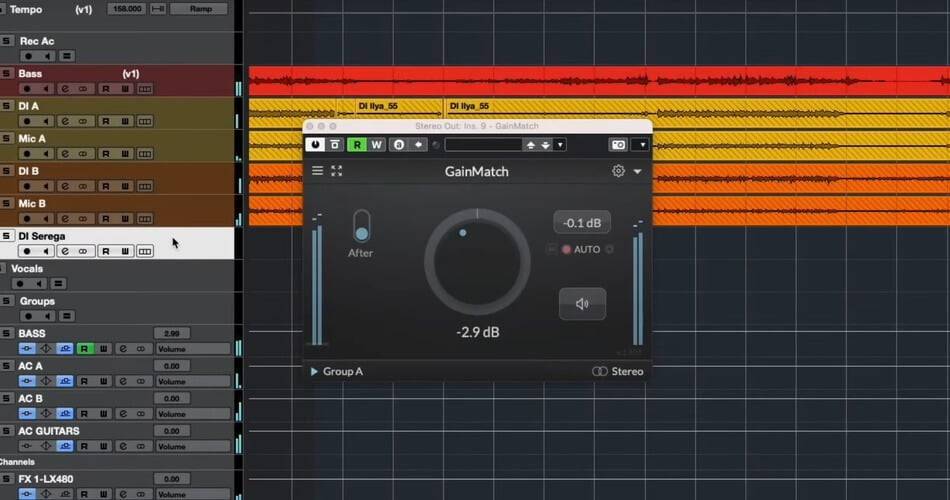Viewport: 950px width, 500px height.
Task: Edit channel settings for AC GUITARS
Action: point(123,447)
